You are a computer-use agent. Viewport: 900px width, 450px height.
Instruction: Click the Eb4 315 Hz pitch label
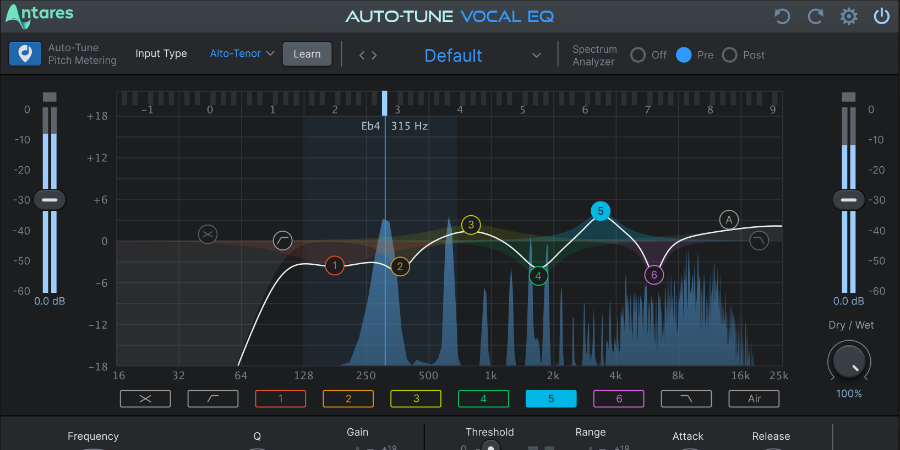click(x=394, y=126)
